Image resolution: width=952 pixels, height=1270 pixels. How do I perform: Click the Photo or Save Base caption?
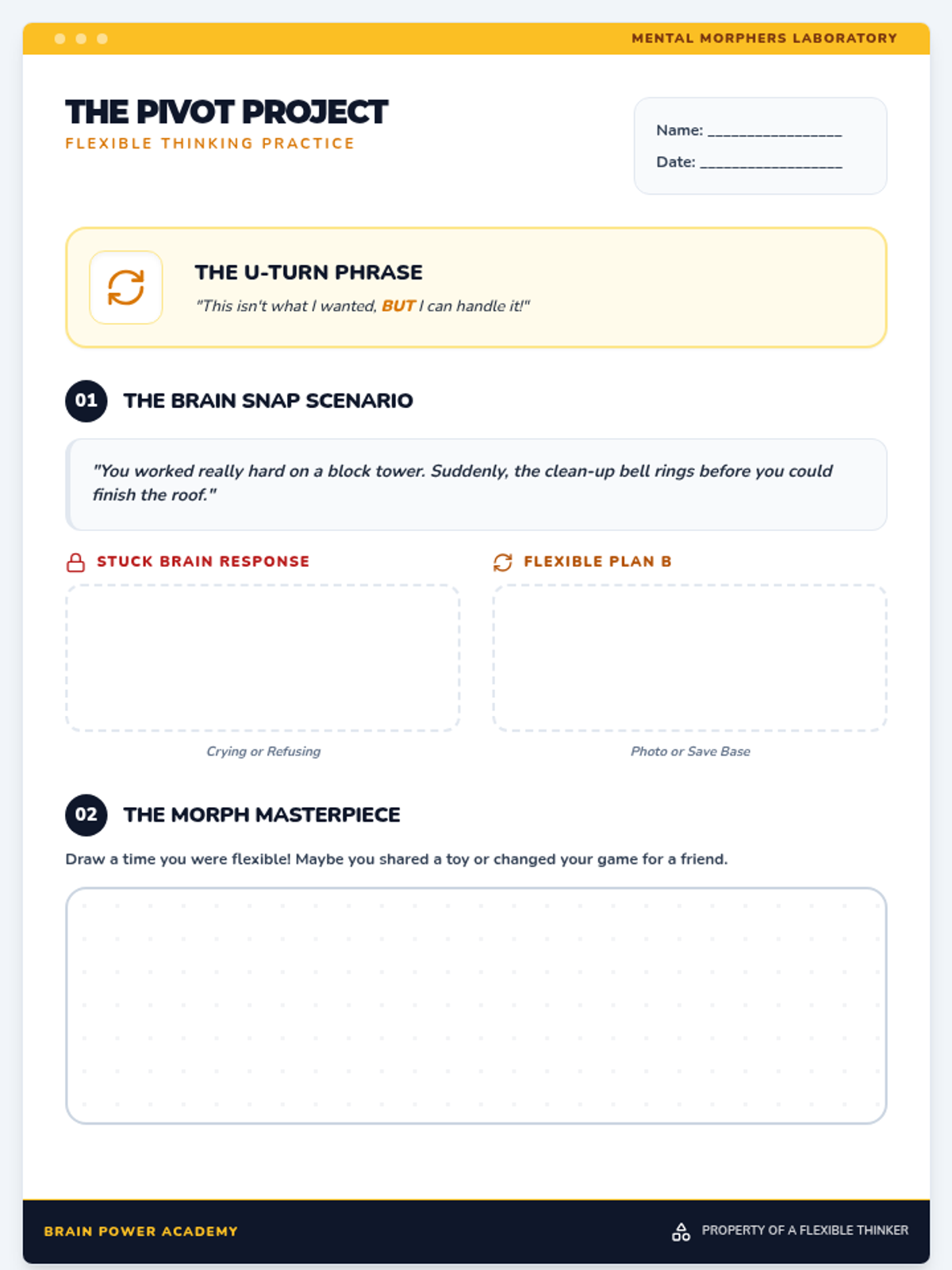690,752
